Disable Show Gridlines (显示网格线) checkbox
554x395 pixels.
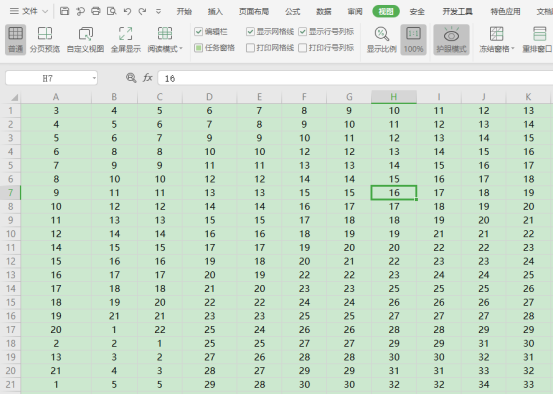pos(250,32)
